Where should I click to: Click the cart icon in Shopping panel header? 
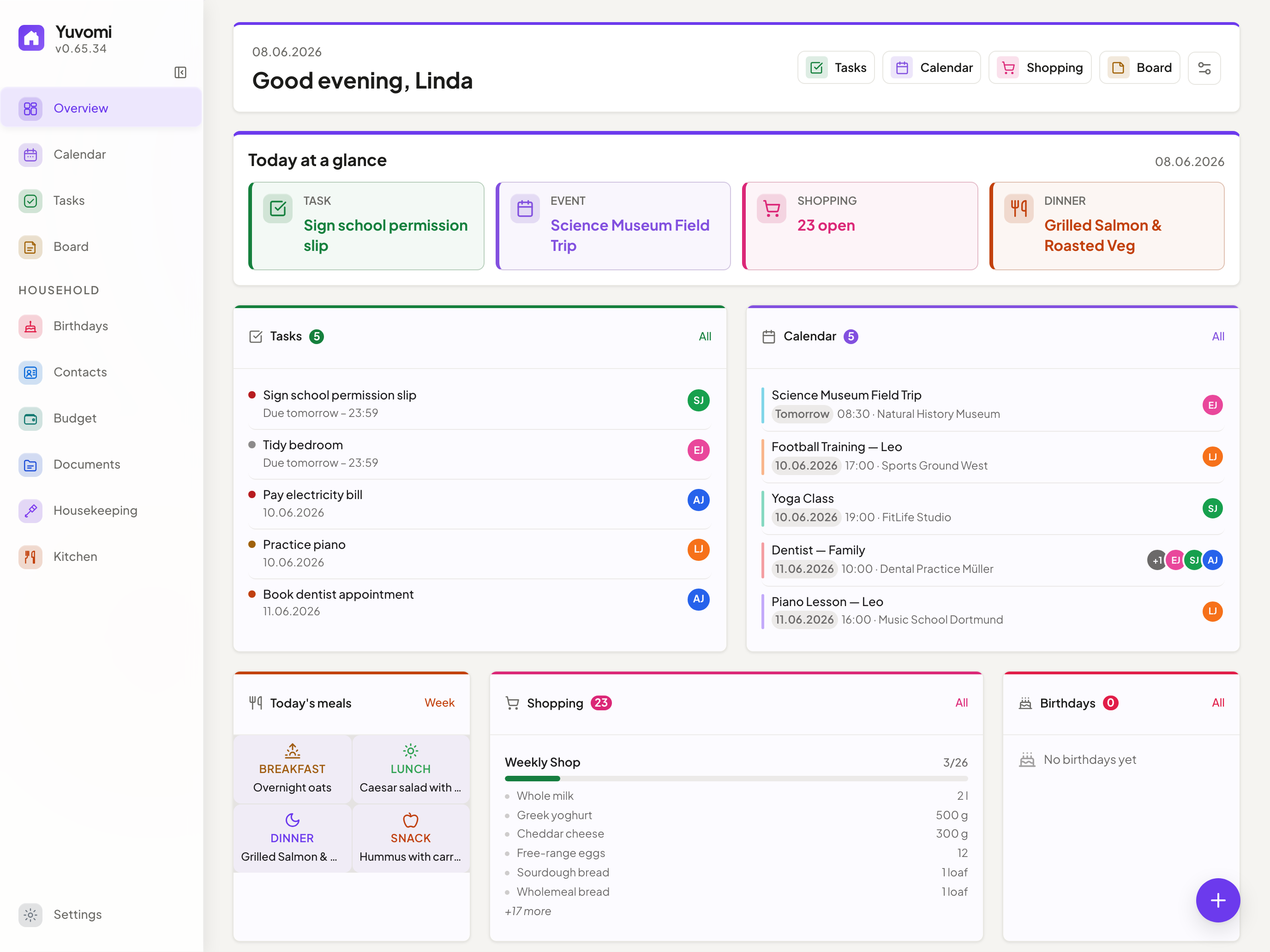click(x=512, y=703)
